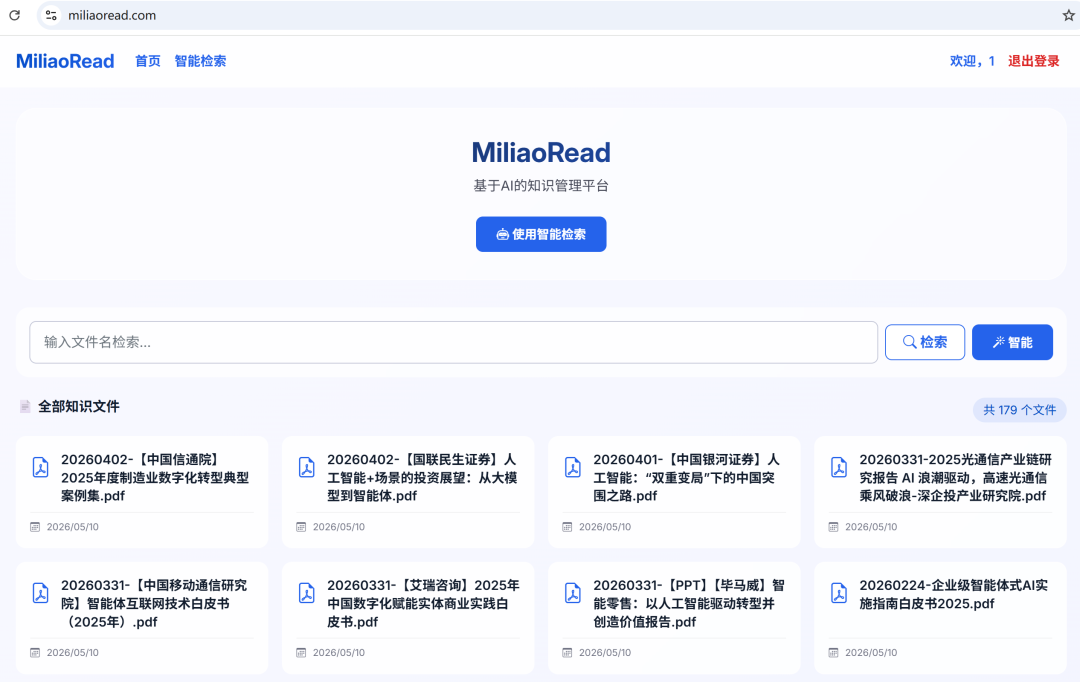Focus the 输入文件名检索 input field
Image resolution: width=1080 pixels, height=682 pixels.
point(453,342)
